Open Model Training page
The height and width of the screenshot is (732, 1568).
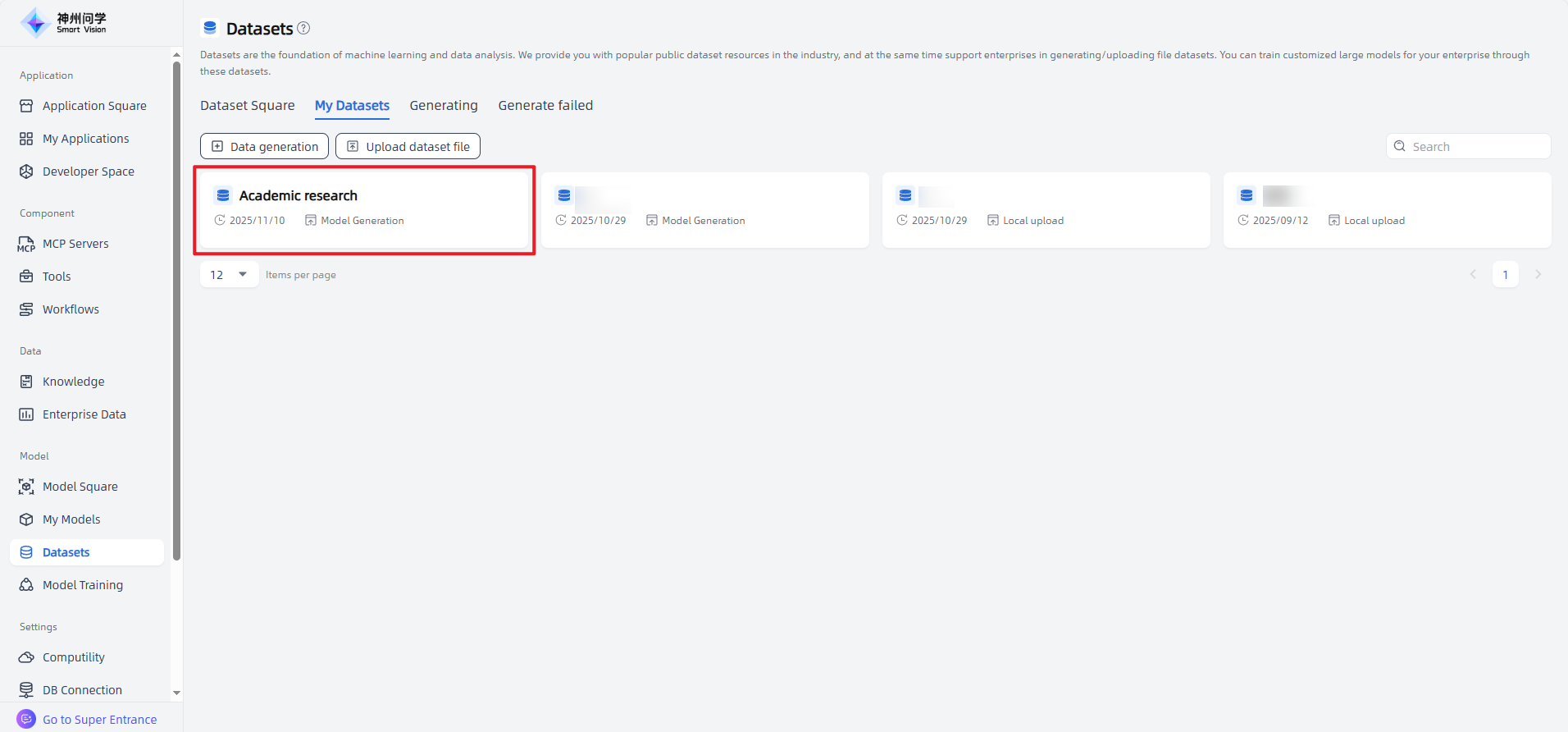tap(82, 585)
